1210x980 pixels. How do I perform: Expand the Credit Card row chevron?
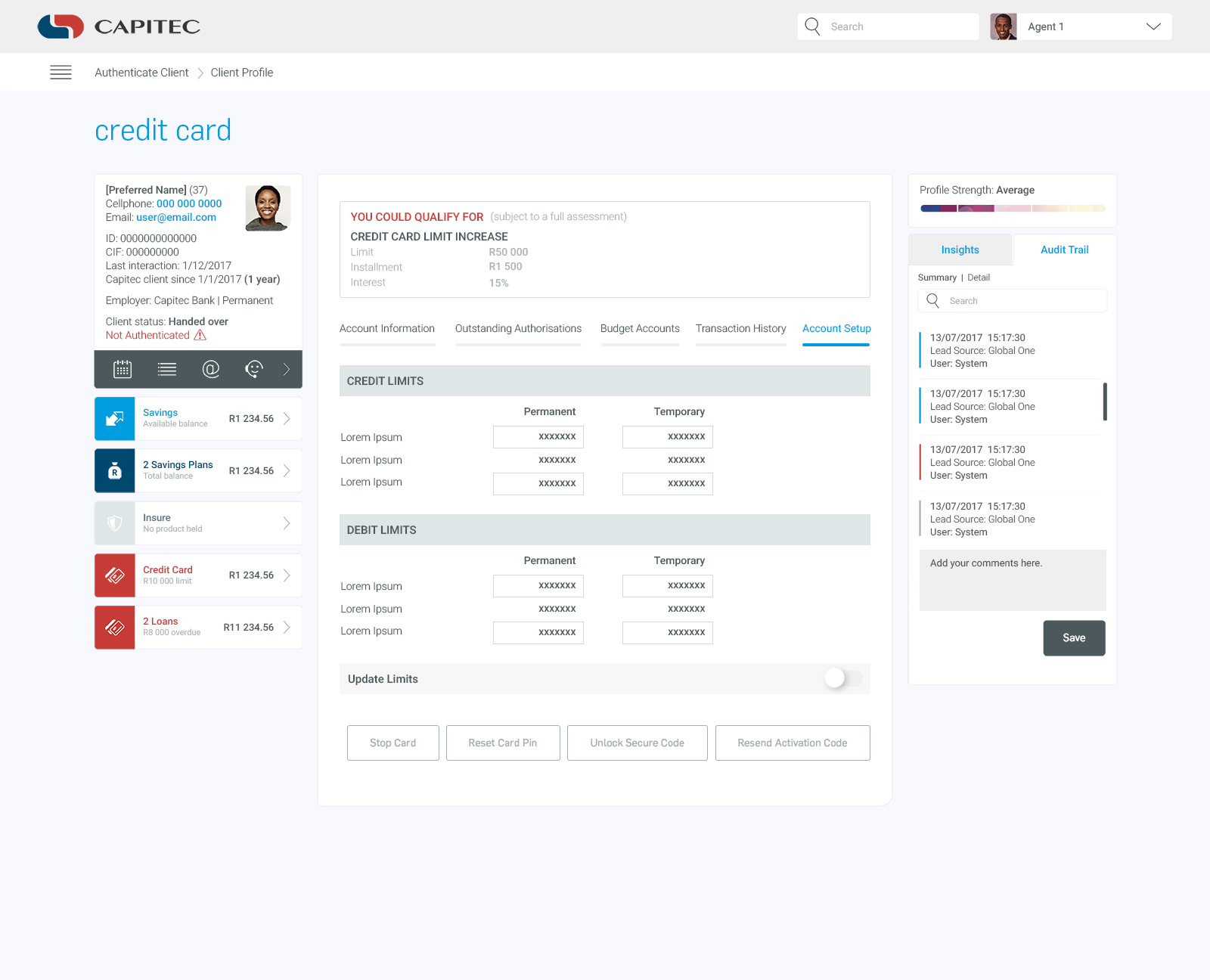pos(287,575)
